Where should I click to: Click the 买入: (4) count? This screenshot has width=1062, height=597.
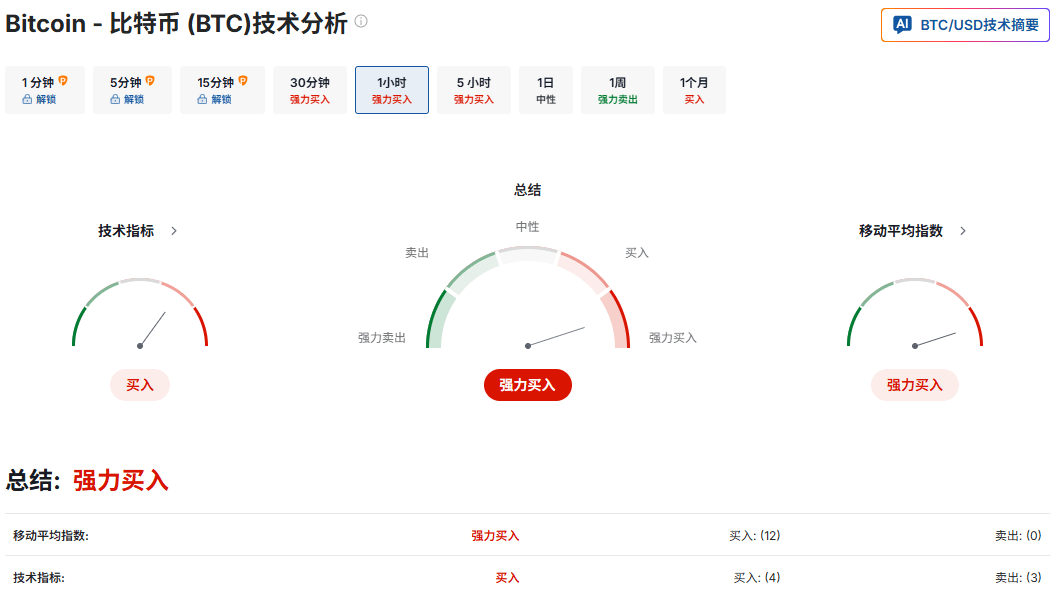[x=757, y=577]
